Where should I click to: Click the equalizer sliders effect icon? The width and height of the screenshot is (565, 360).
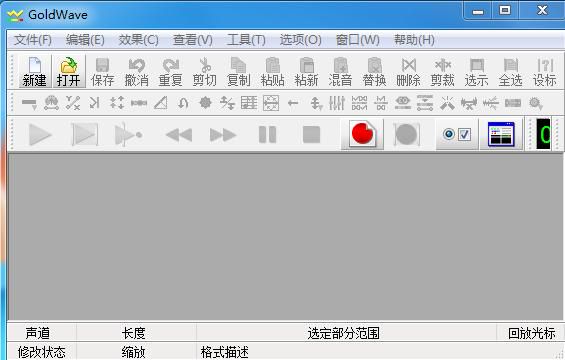tap(337, 103)
